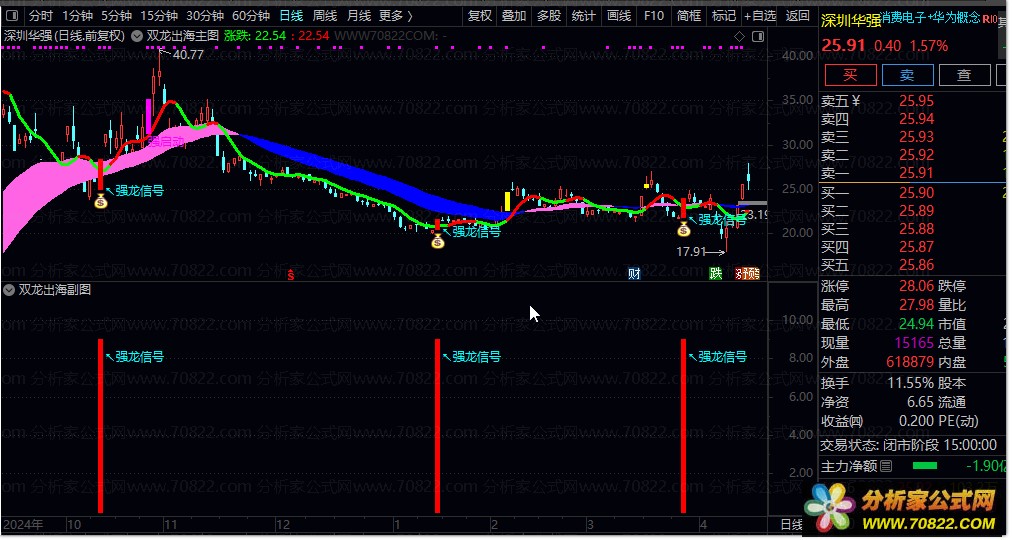Viewport: 1012px width, 540px height.
Task: Click the 标记 mark button
Action: tap(724, 15)
